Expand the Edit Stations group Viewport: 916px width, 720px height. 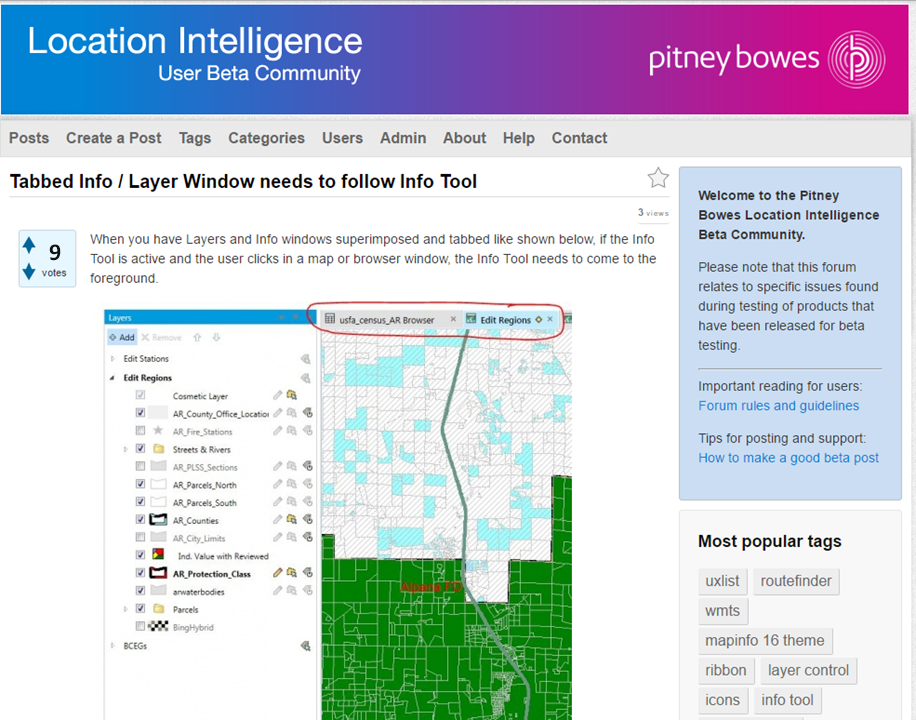click(112, 359)
